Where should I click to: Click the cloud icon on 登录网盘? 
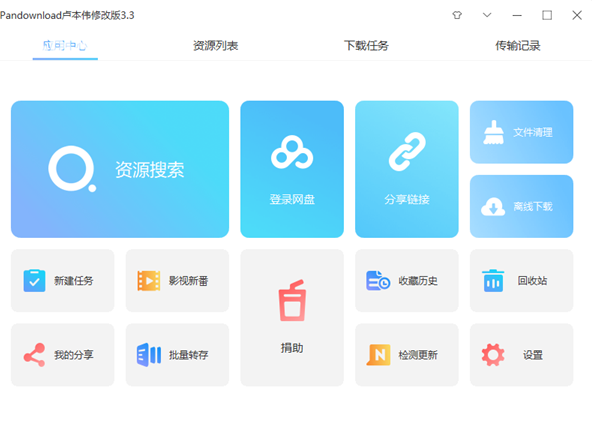pos(292,152)
